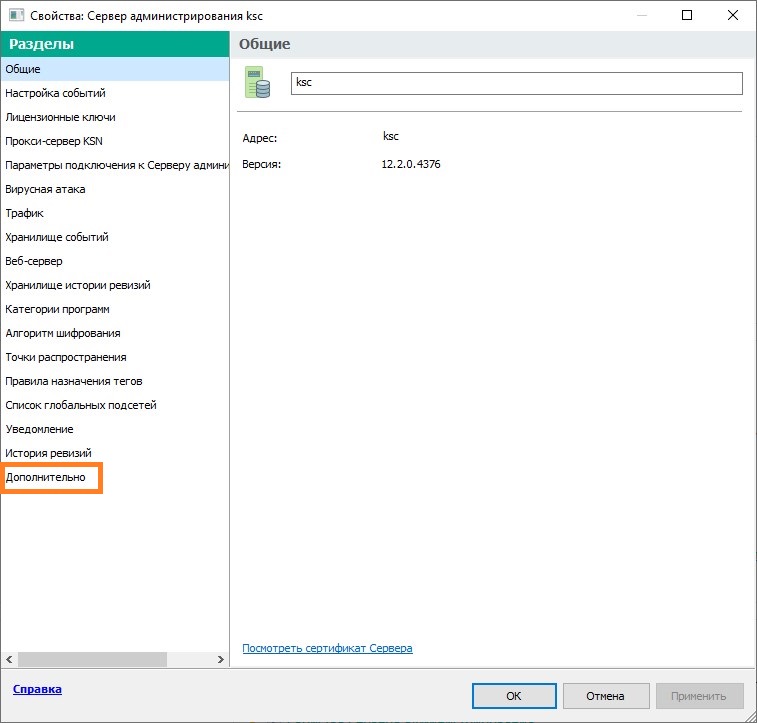Click the window icon in title bar

pos(15,16)
